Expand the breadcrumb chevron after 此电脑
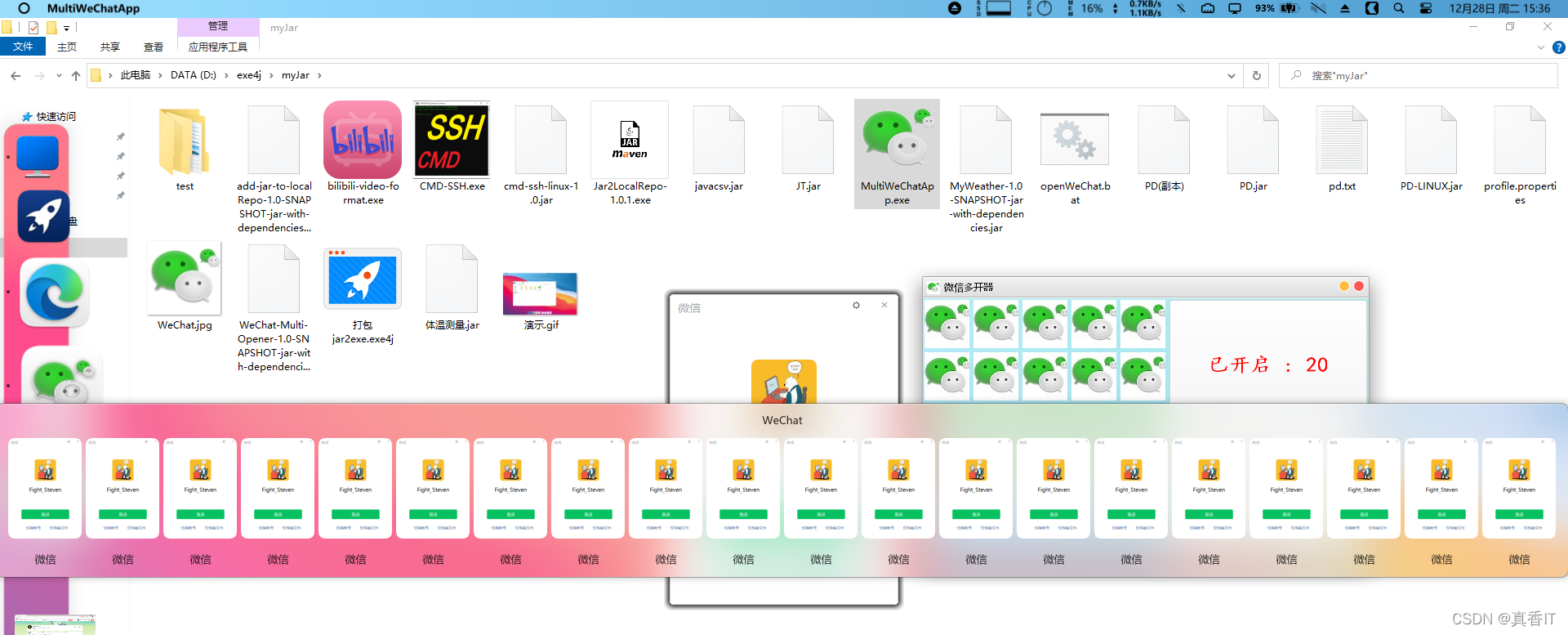Image resolution: width=1568 pixels, height=635 pixels. point(160,75)
